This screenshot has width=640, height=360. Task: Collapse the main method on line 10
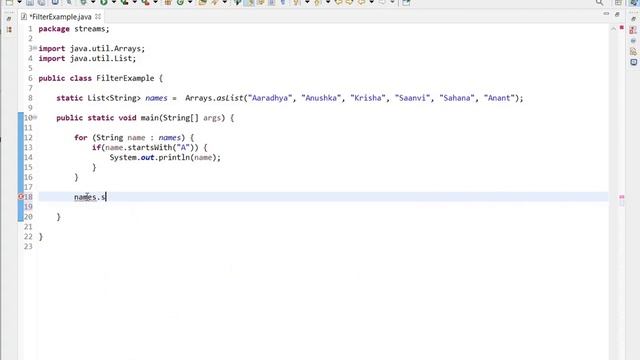[35, 118]
